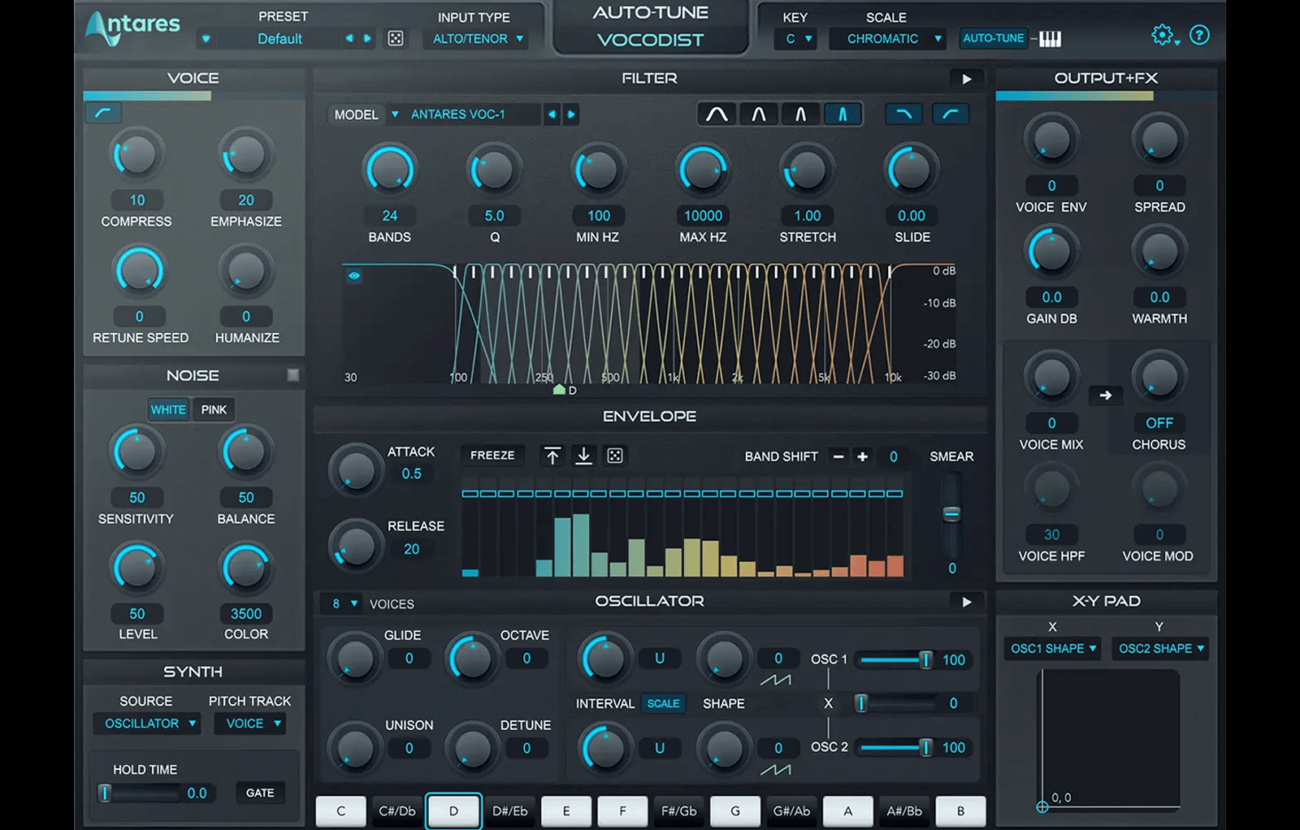Click the Max Hz value field
The image size is (1300, 830).
[703, 216]
